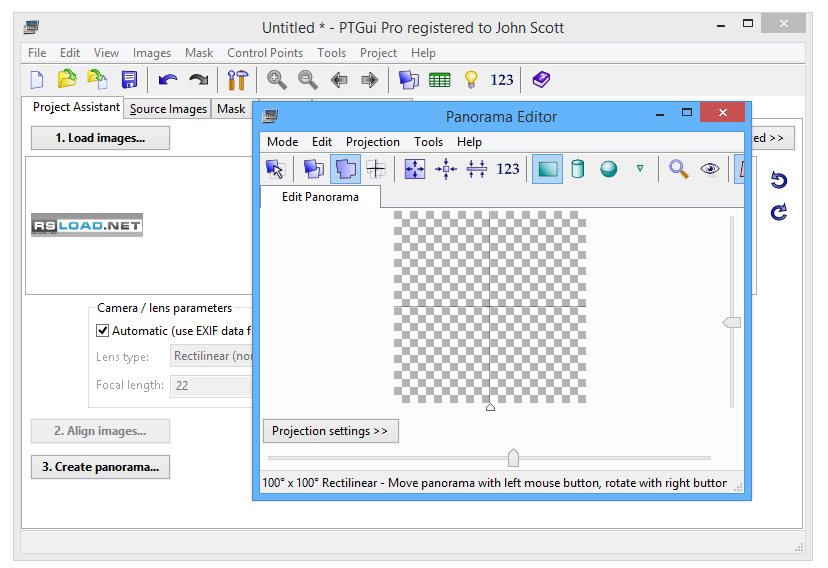
Task: Open the View menu
Action: pyautogui.click(x=106, y=53)
